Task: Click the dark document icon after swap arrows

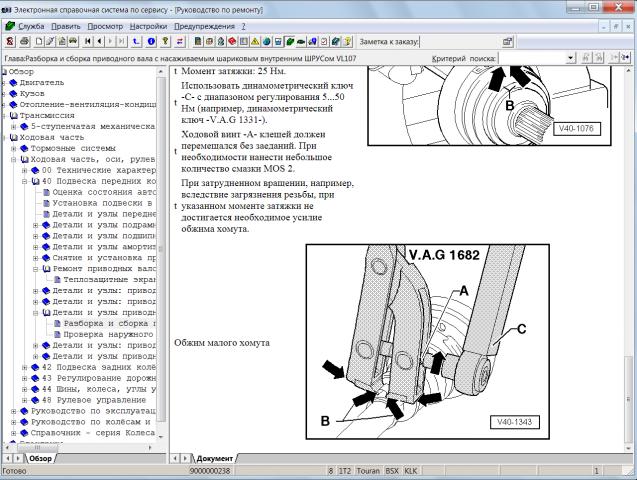Action: pyautogui.click(x=198, y=41)
